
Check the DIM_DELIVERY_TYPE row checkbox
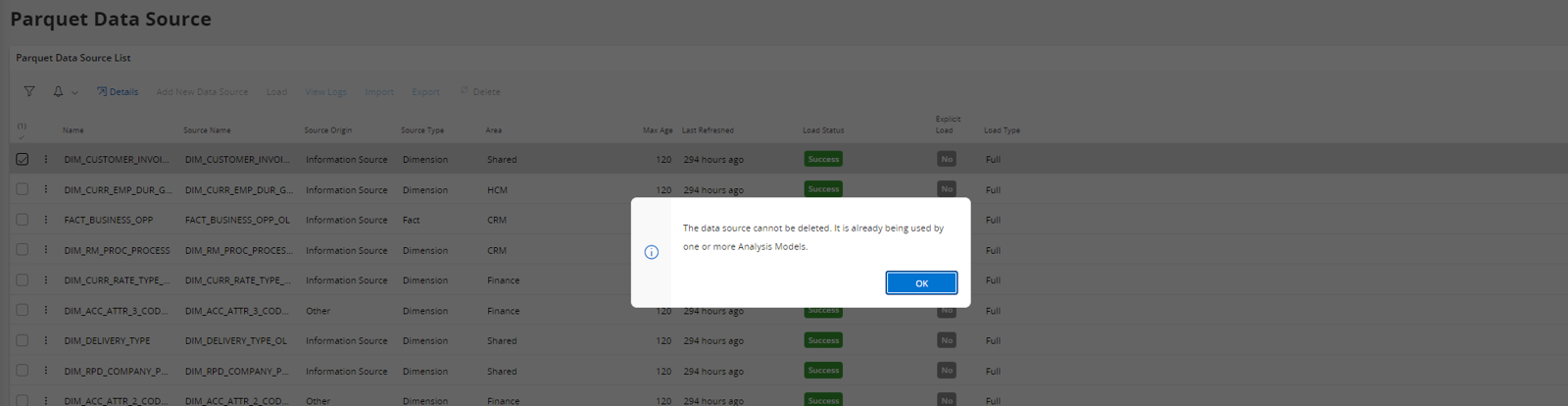click(x=22, y=340)
